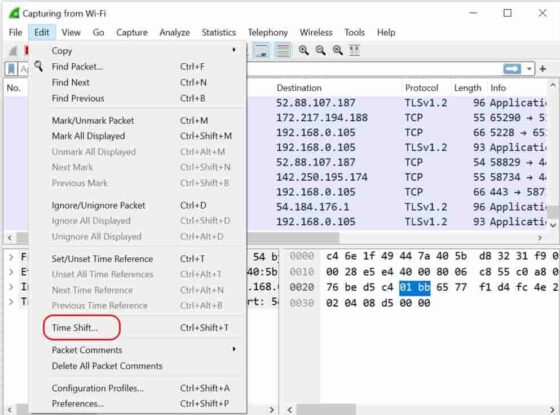Click packet list vertical scrollbar thumb
Viewport: 560px width, 415px height.
click(554, 212)
